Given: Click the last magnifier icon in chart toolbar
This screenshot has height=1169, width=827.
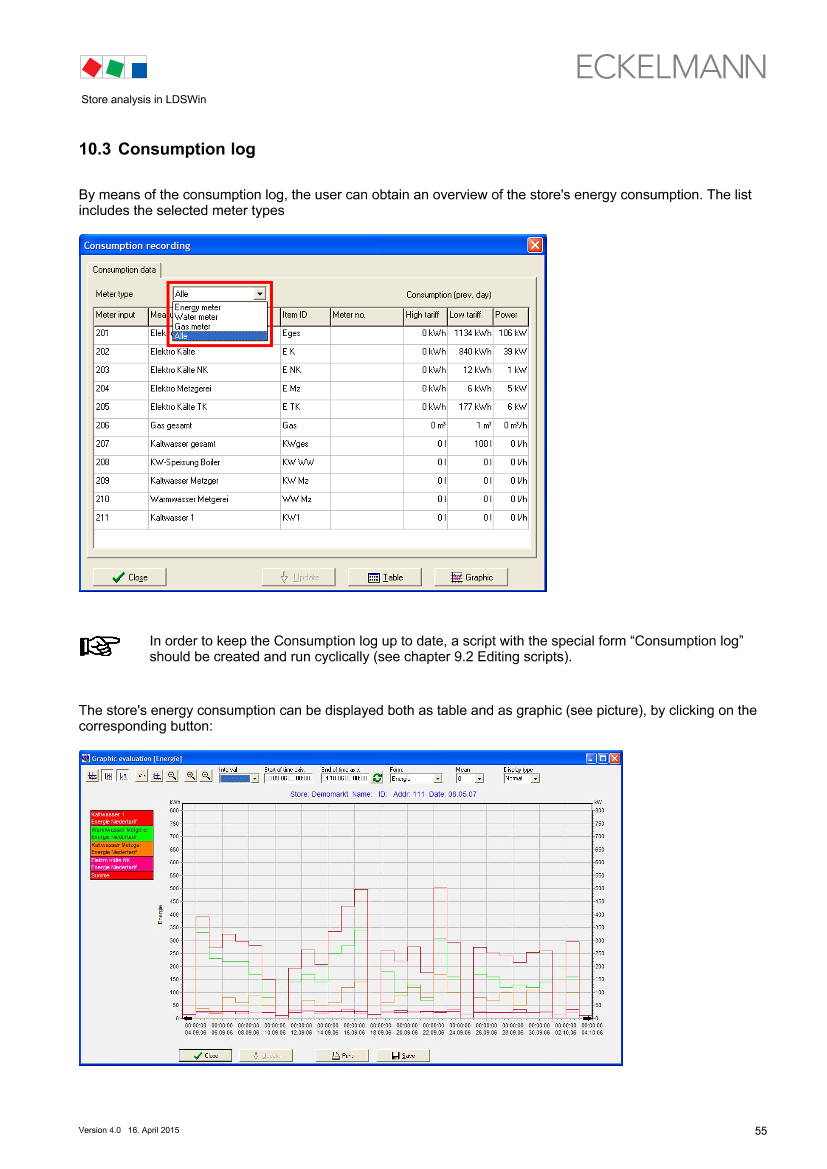Looking at the screenshot, I should pos(206,776).
